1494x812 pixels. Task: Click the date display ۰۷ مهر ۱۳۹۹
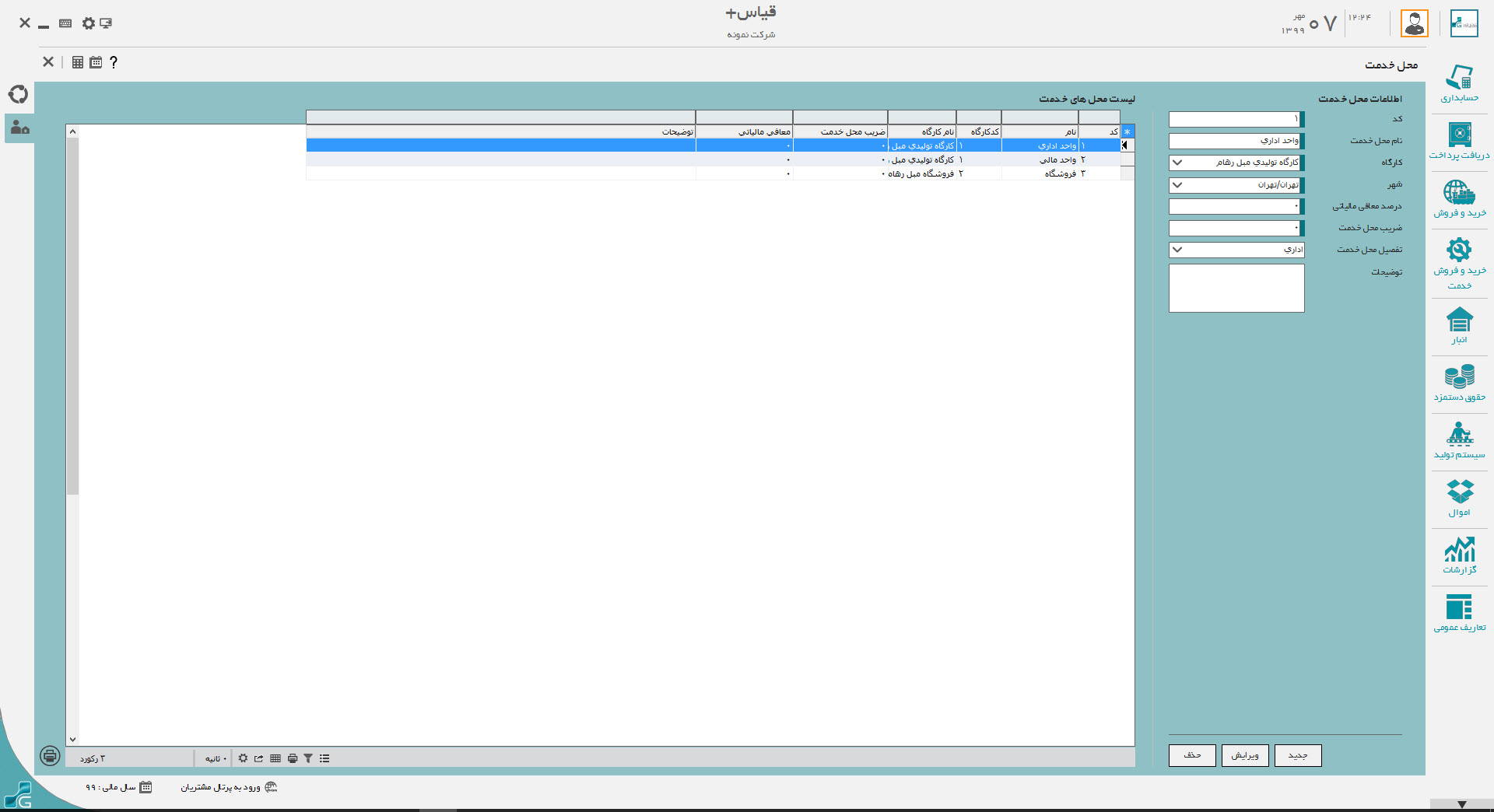[x=1309, y=23]
